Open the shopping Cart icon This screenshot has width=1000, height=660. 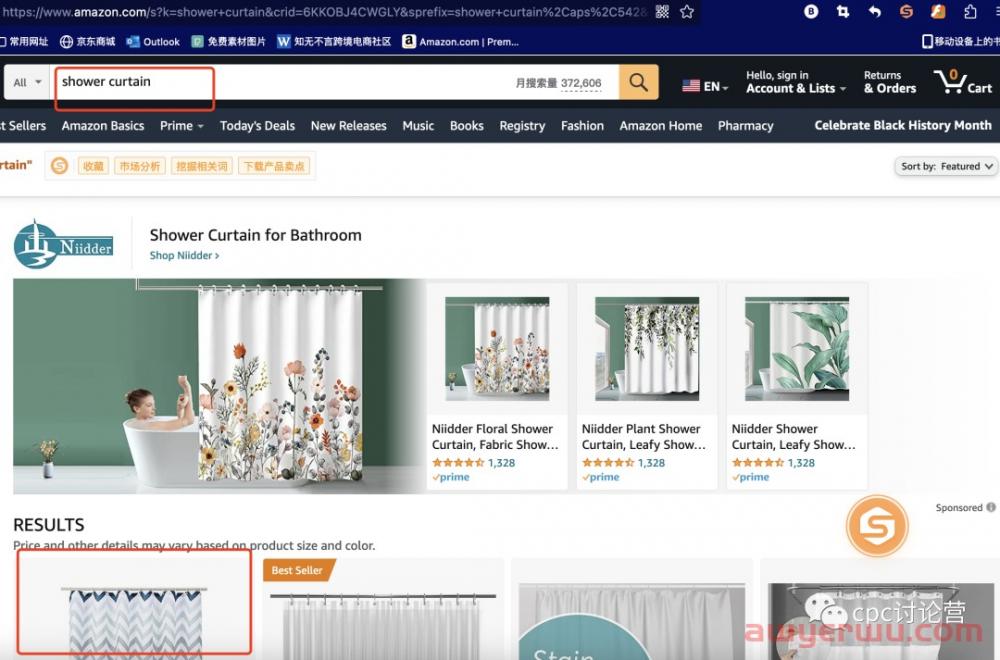(x=963, y=82)
